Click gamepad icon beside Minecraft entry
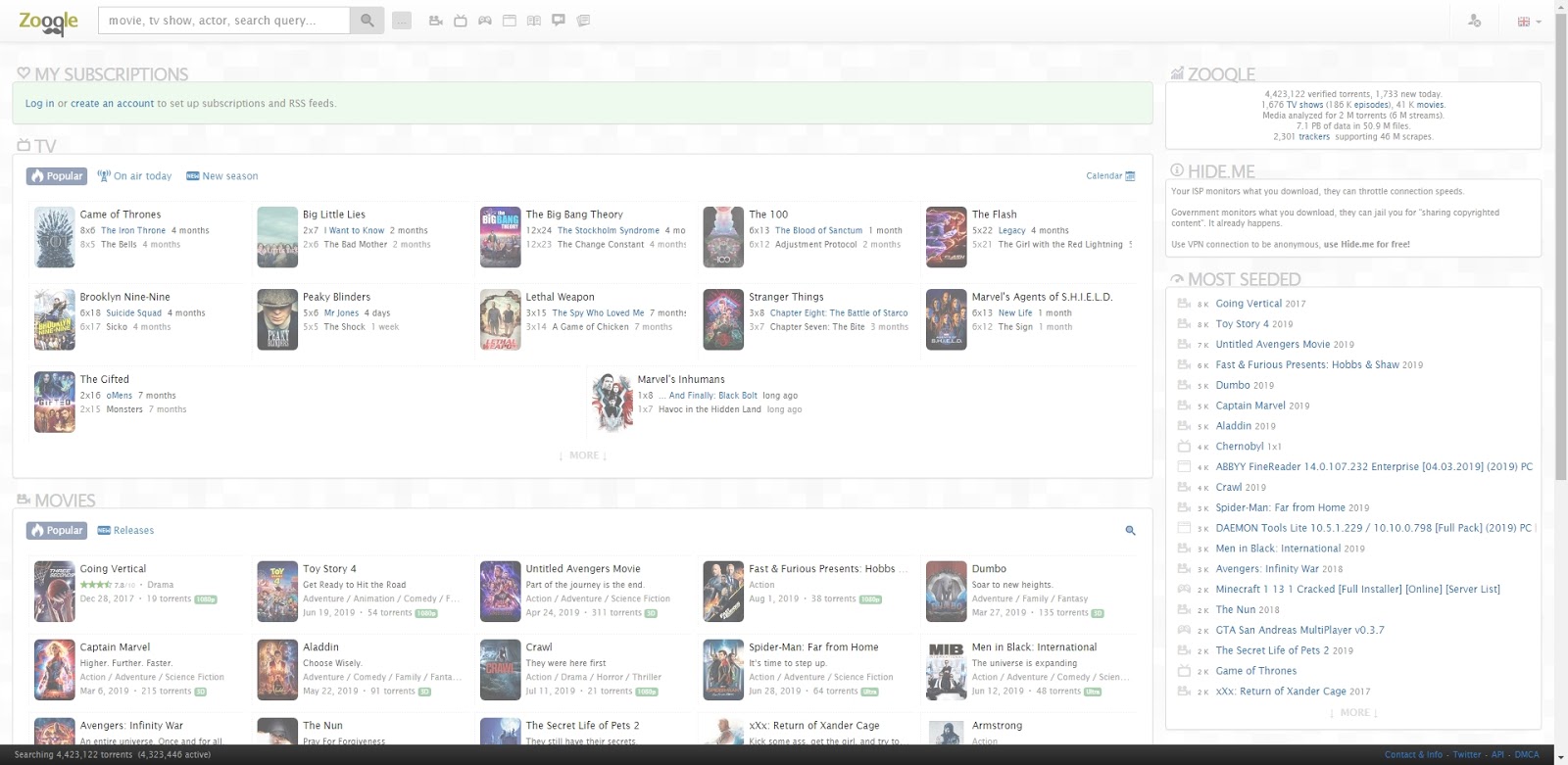 pyautogui.click(x=1183, y=590)
